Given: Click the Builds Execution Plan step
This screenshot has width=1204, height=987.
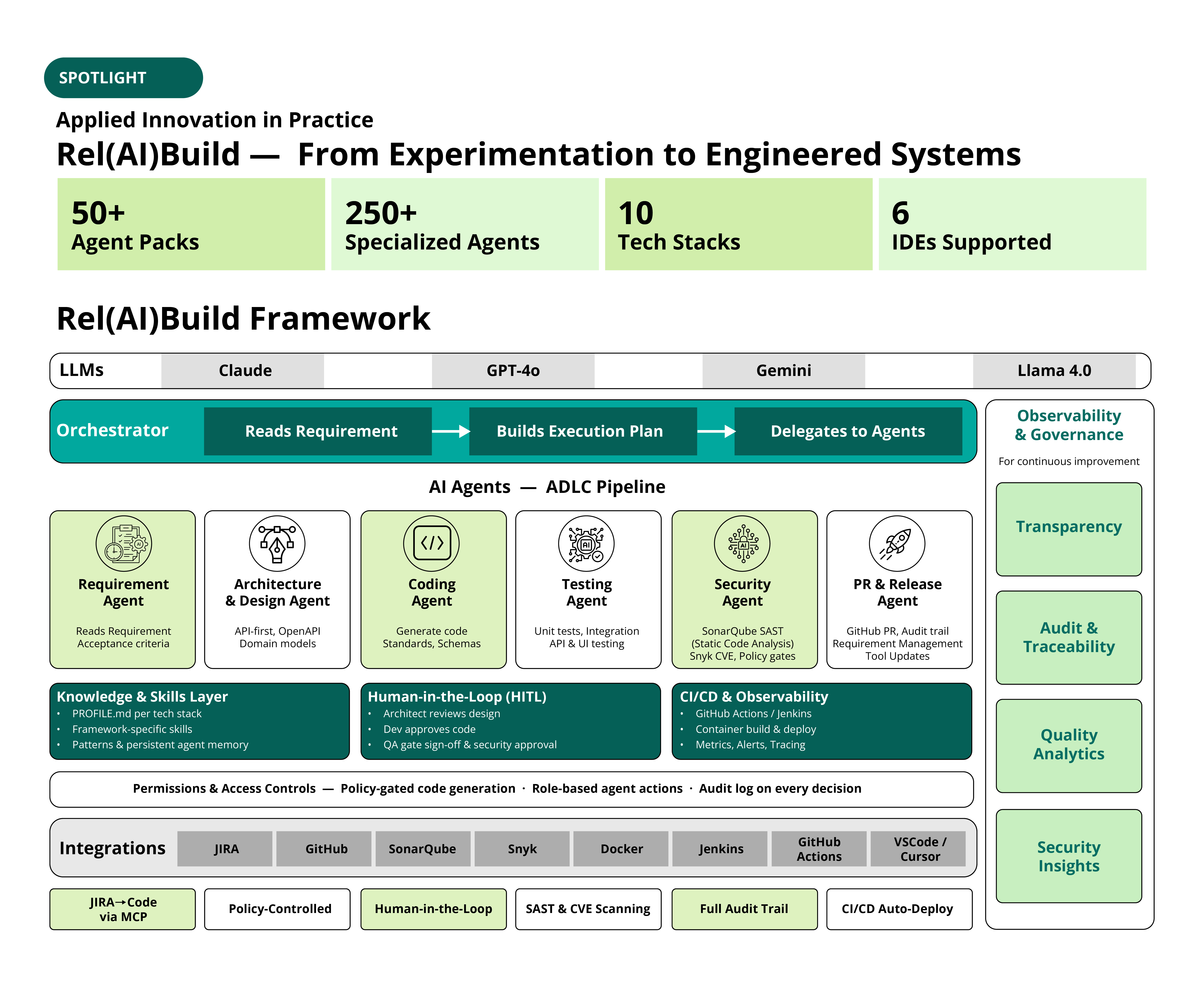Looking at the screenshot, I should tap(583, 432).
